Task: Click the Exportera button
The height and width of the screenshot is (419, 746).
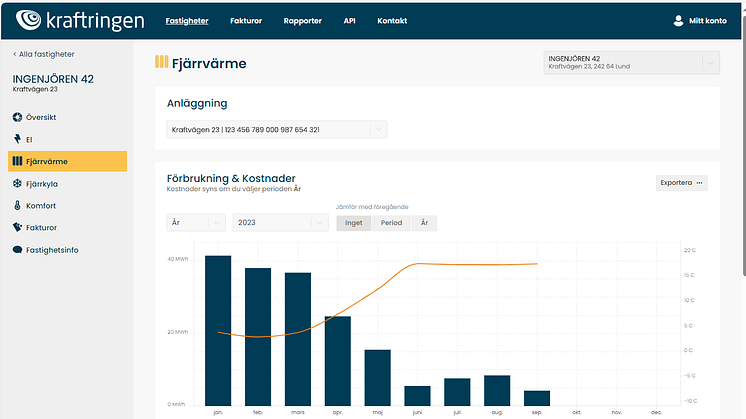Action: [682, 183]
